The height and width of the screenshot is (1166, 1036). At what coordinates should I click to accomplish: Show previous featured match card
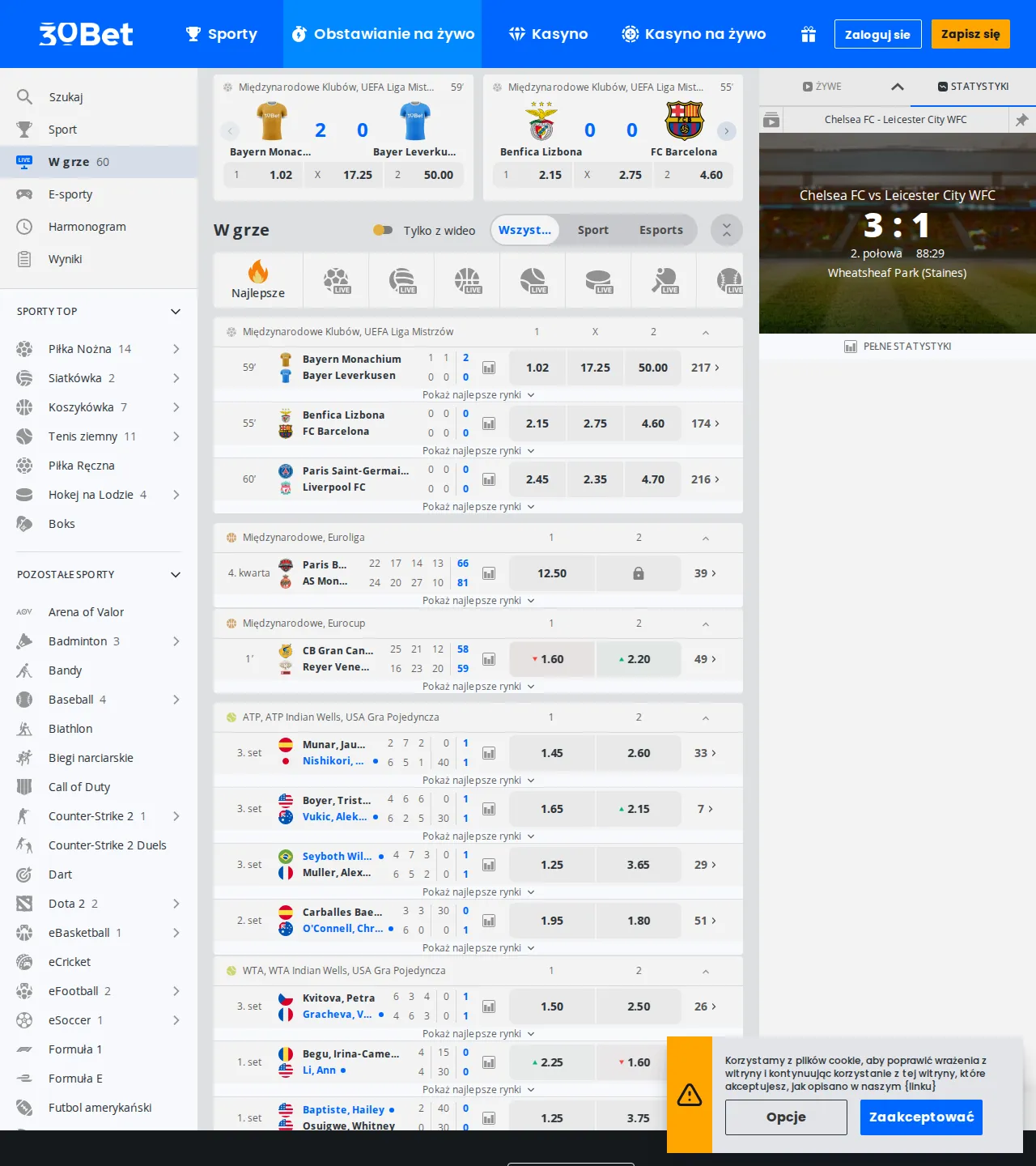click(230, 130)
